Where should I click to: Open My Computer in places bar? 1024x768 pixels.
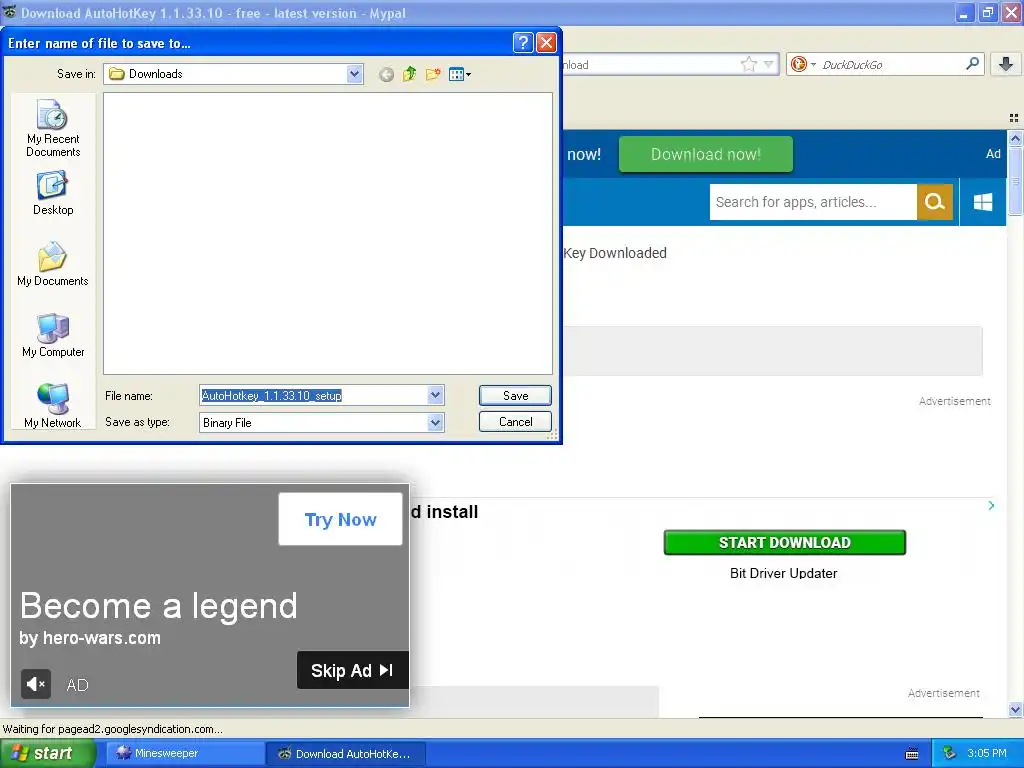click(53, 335)
